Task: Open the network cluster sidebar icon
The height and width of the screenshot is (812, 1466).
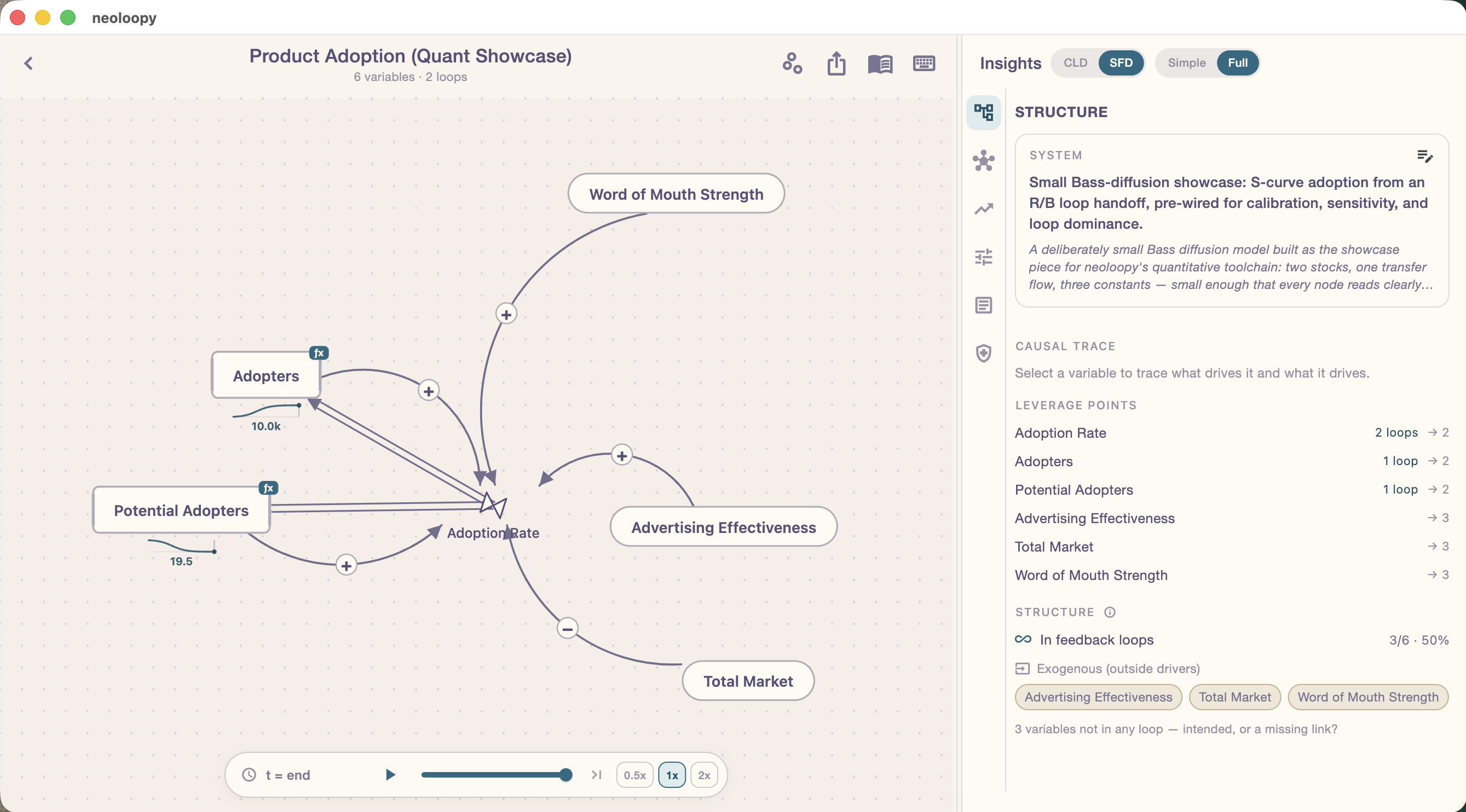Action: coord(983,160)
